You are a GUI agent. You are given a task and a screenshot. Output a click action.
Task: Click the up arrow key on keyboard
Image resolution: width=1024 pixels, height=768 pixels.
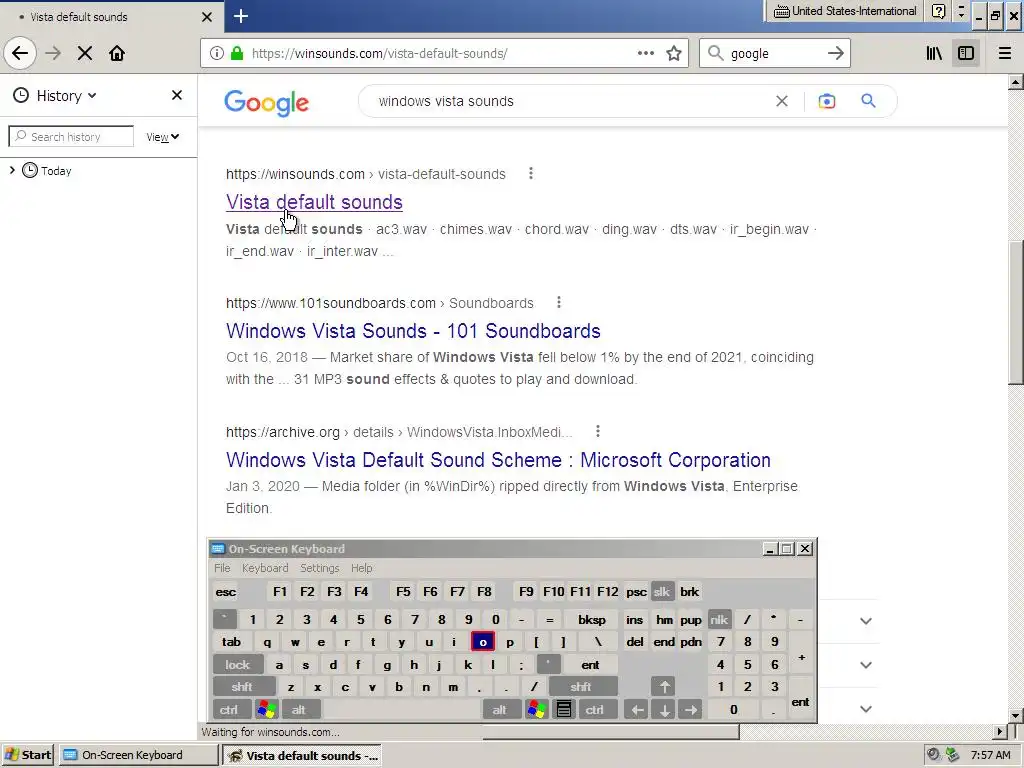664,687
